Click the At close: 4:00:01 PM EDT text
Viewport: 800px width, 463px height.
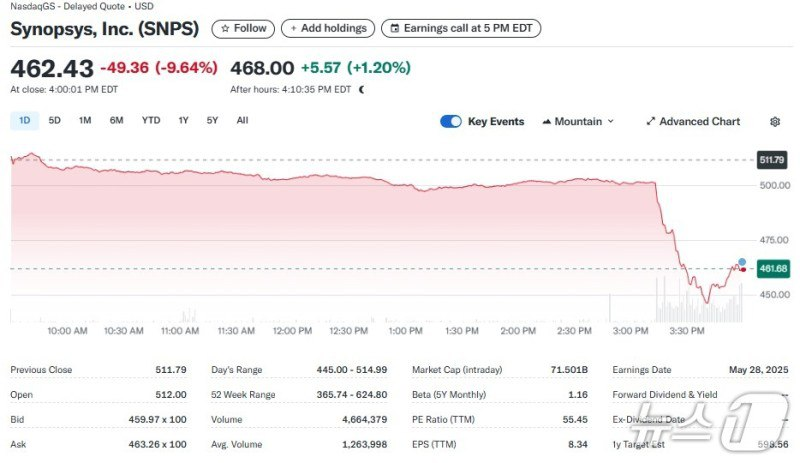pyautogui.click(x=64, y=89)
